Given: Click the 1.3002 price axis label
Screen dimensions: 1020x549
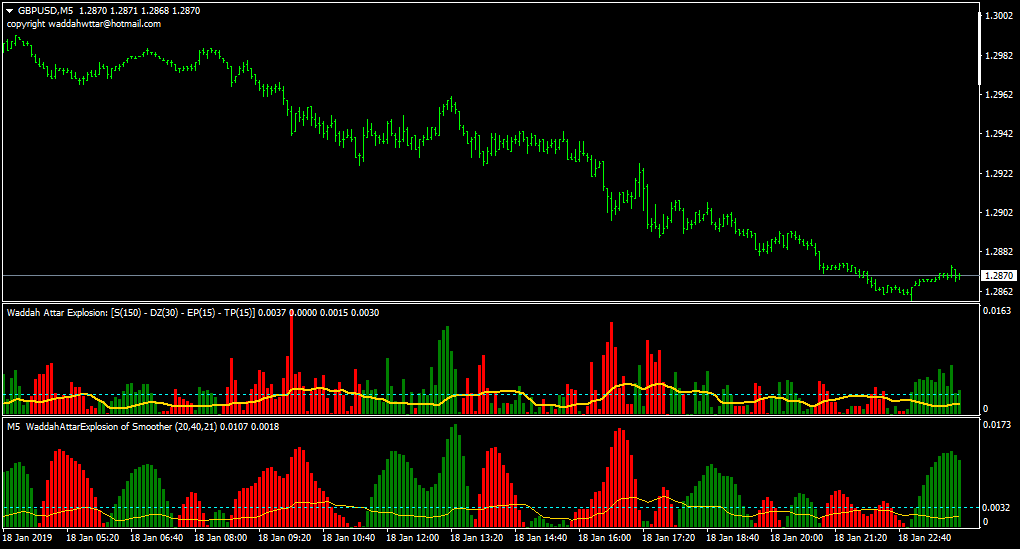Looking at the screenshot, I should 999,16.
